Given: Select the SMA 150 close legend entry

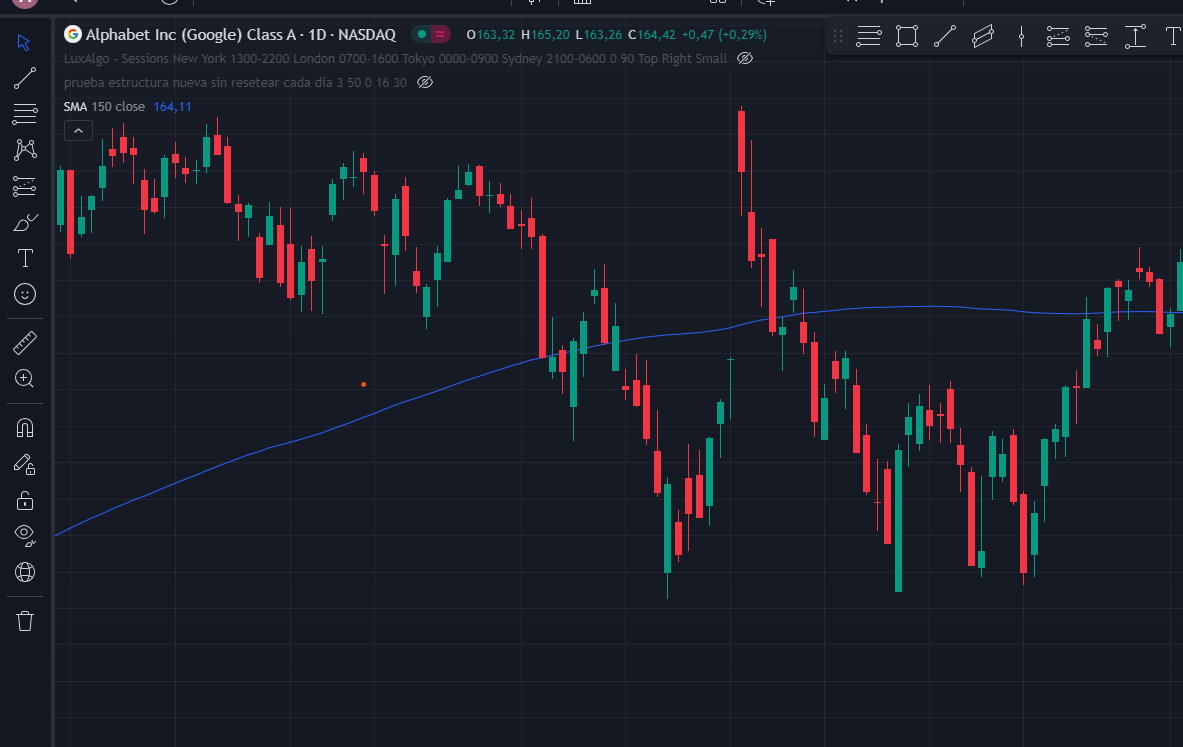Looking at the screenshot, I should 104,106.
